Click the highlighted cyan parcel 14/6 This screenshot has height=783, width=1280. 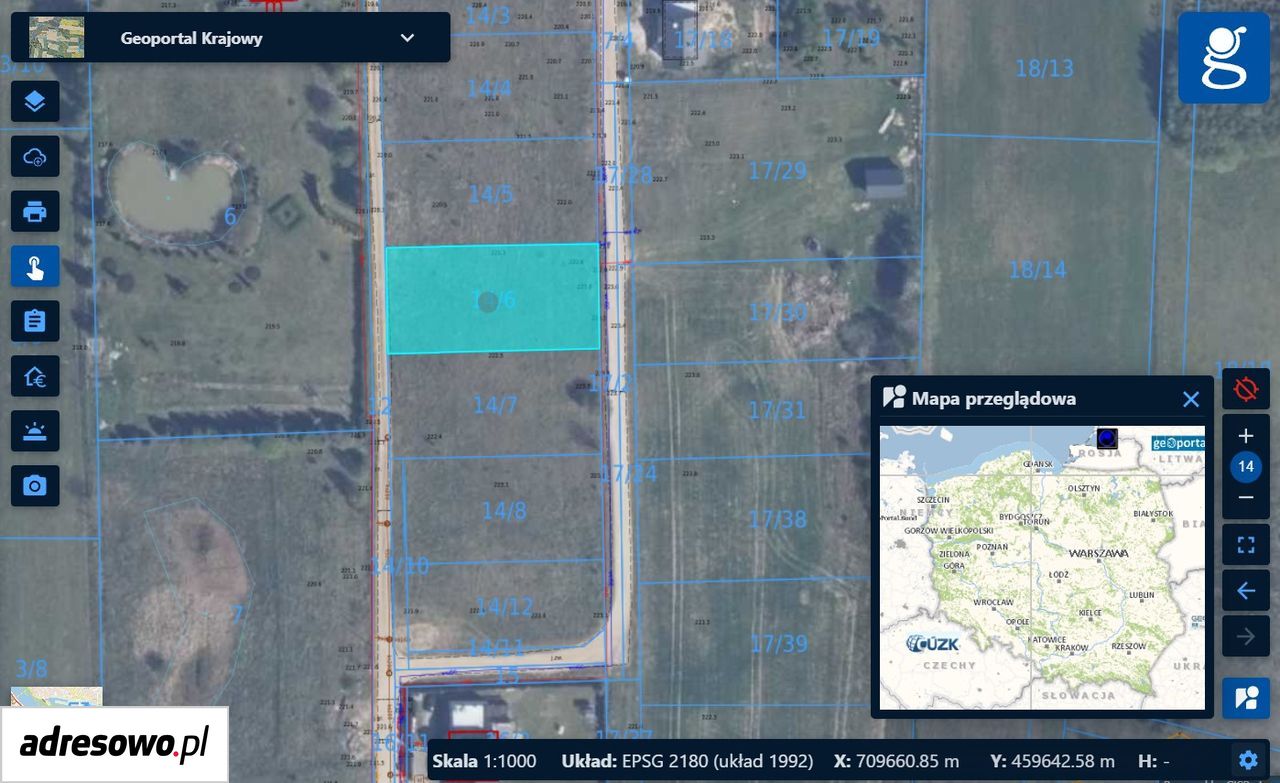493,298
